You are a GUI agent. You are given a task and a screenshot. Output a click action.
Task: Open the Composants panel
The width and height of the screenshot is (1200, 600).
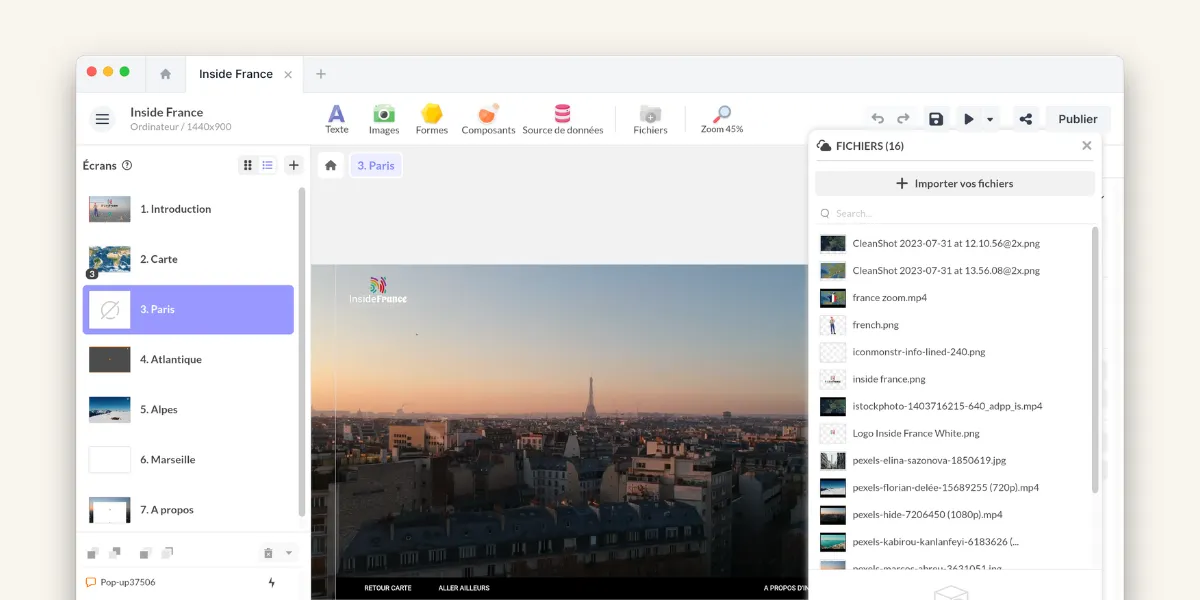click(488, 119)
